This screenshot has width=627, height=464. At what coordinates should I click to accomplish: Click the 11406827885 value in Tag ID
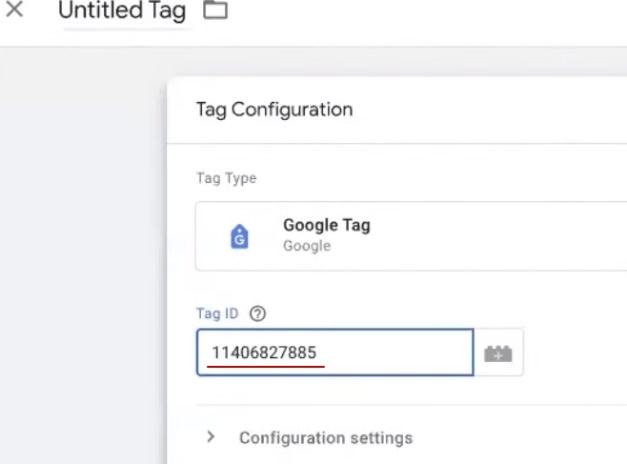coord(268,352)
